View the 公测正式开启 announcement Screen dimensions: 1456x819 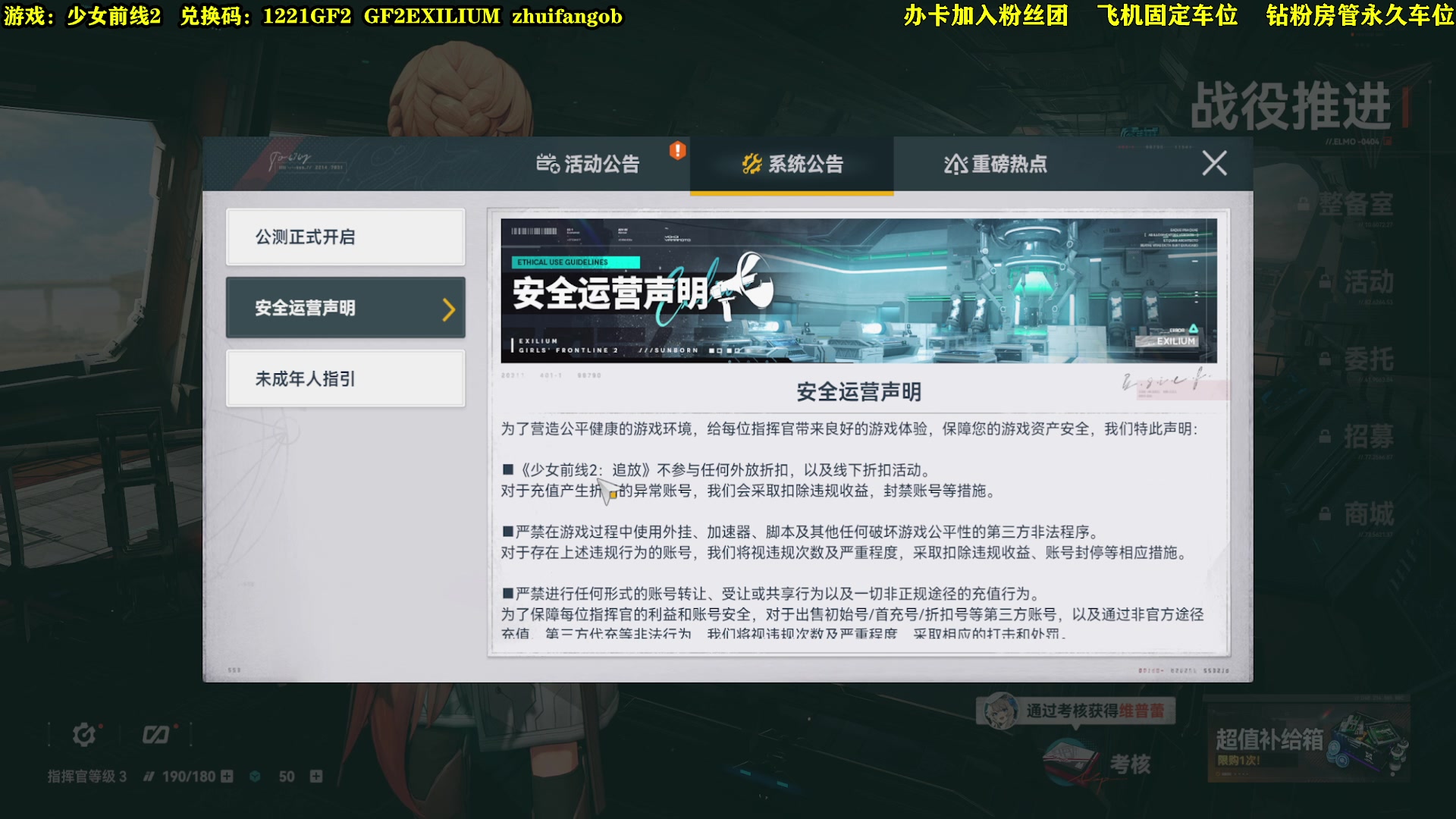pos(345,237)
